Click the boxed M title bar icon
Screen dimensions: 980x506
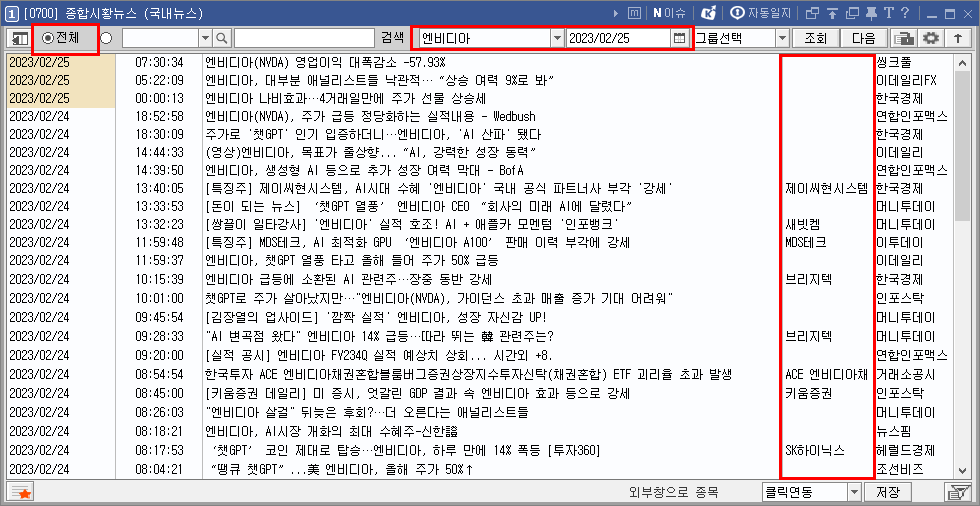click(x=634, y=12)
